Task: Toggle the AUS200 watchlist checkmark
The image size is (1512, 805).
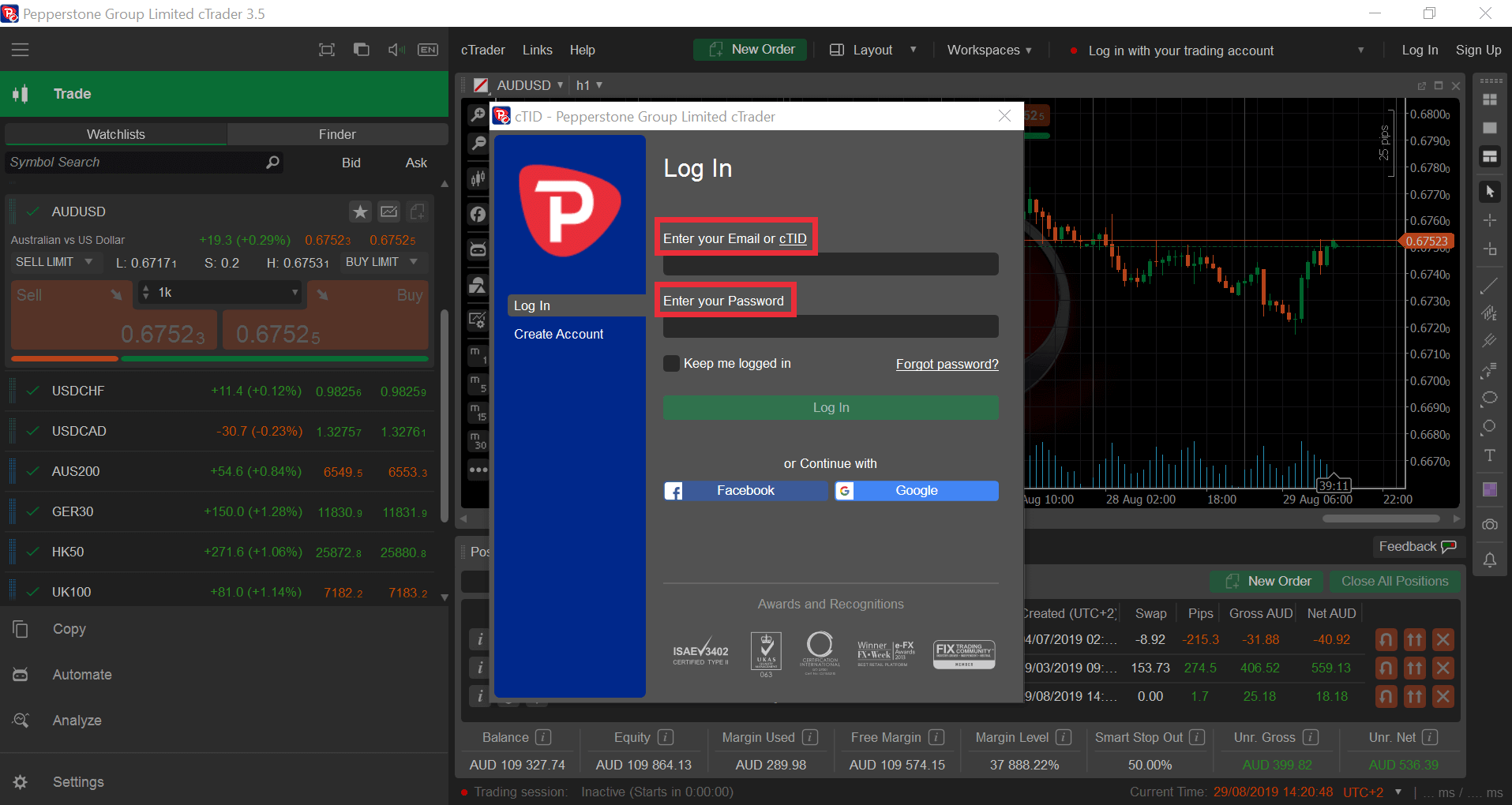Action: (x=33, y=471)
